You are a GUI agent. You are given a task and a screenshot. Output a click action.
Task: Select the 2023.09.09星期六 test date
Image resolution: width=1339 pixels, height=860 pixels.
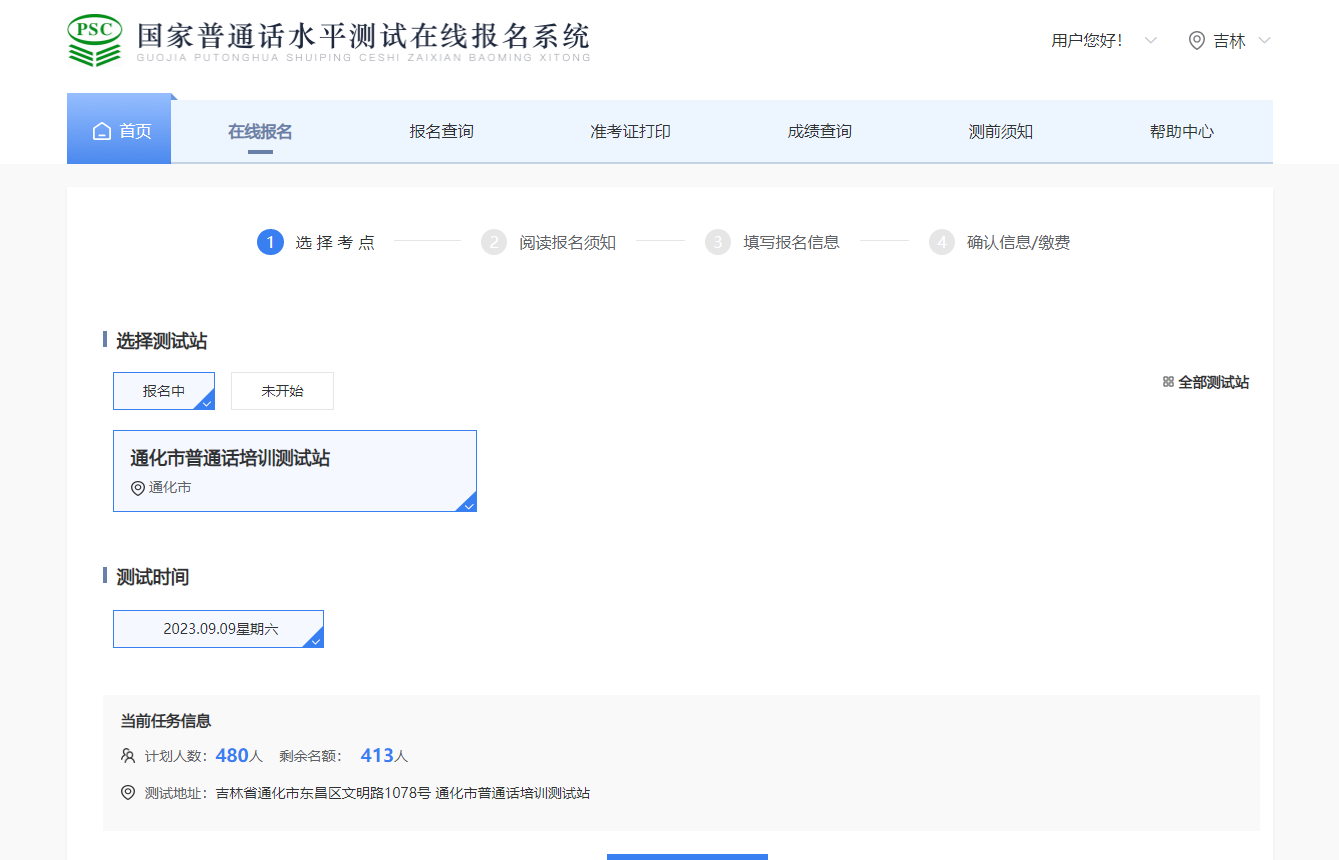[x=219, y=629]
